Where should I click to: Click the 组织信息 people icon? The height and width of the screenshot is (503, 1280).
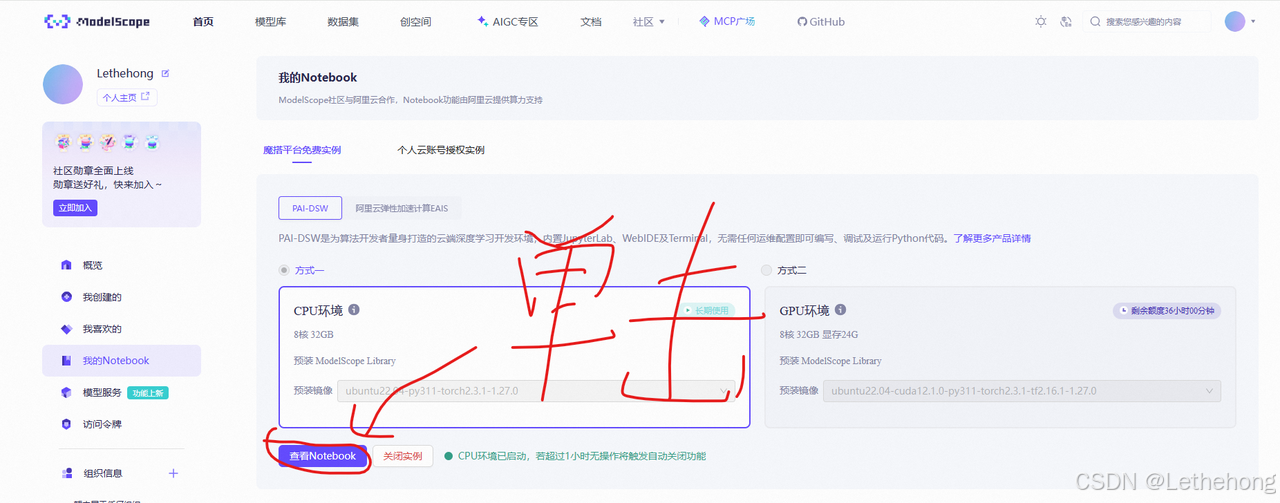tap(66, 473)
